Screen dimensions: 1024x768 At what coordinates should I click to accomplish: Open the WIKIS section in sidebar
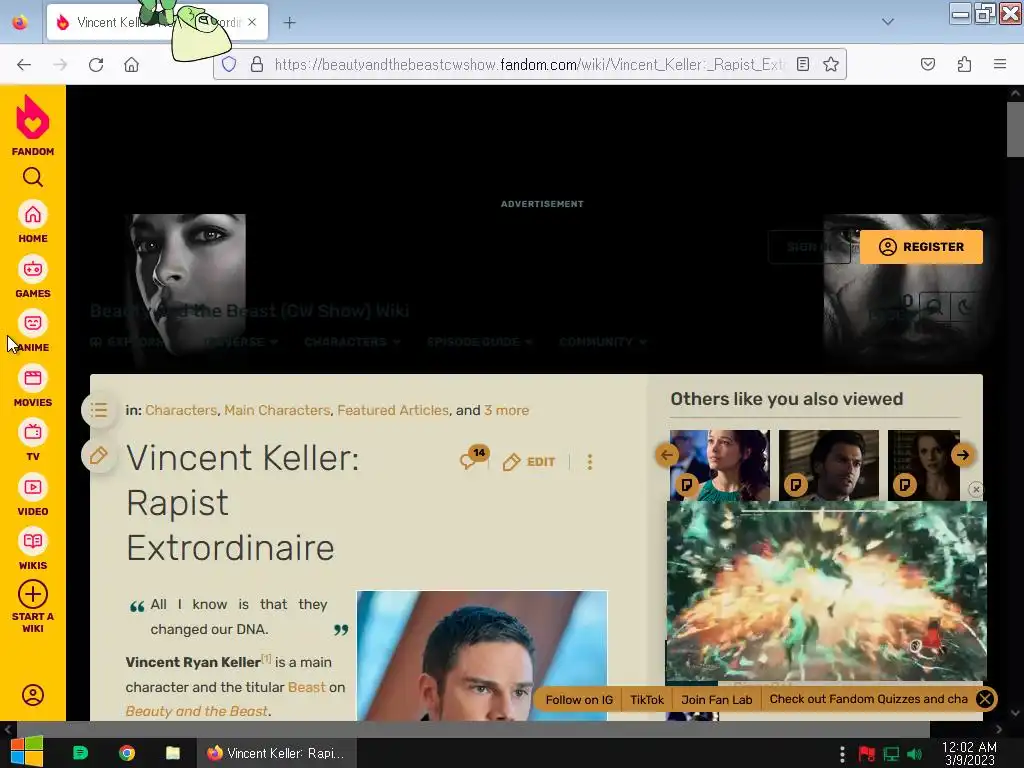click(33, 549)
